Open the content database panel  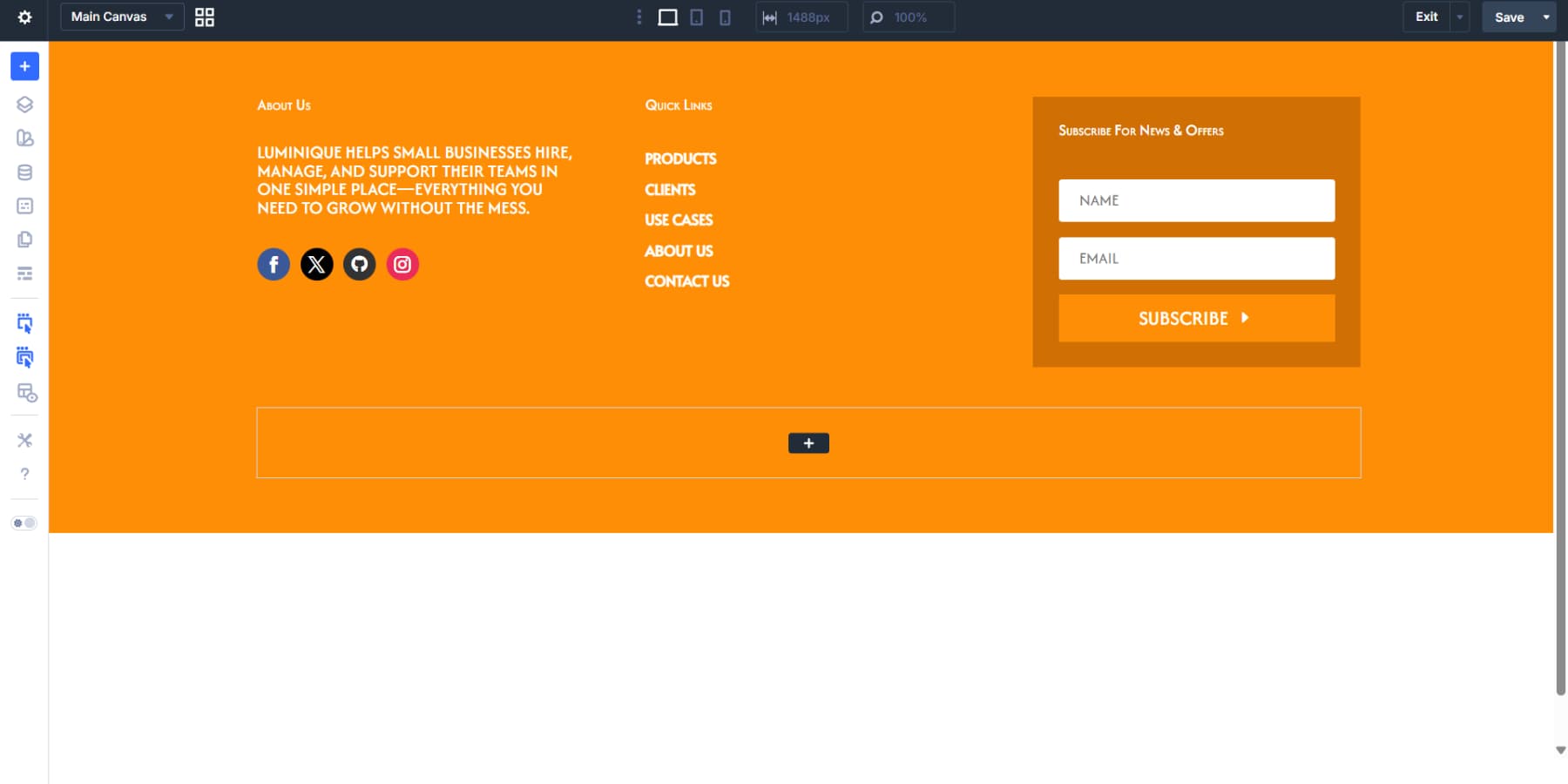coord(24,172)
